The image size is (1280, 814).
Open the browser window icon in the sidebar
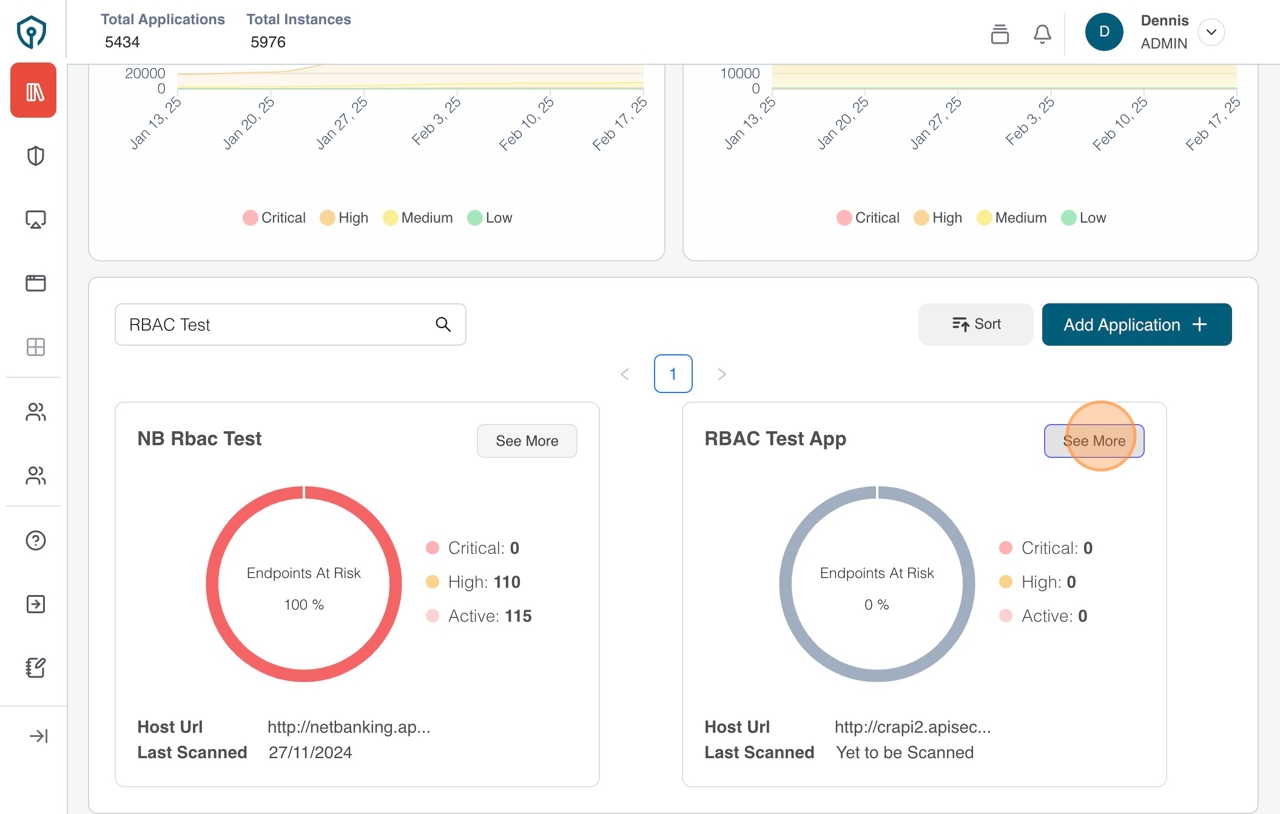coord(36,283)
